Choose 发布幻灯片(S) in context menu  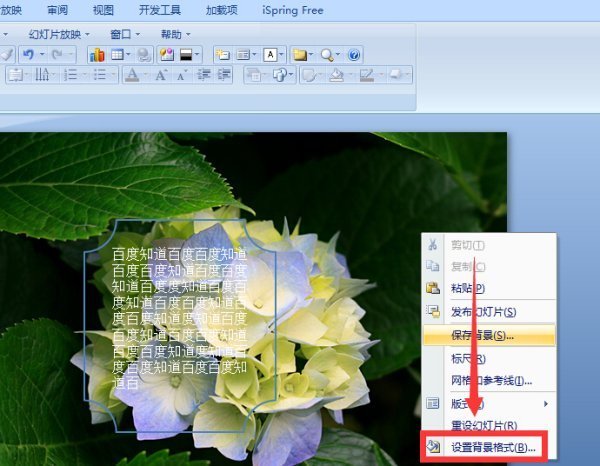(489, 312)
